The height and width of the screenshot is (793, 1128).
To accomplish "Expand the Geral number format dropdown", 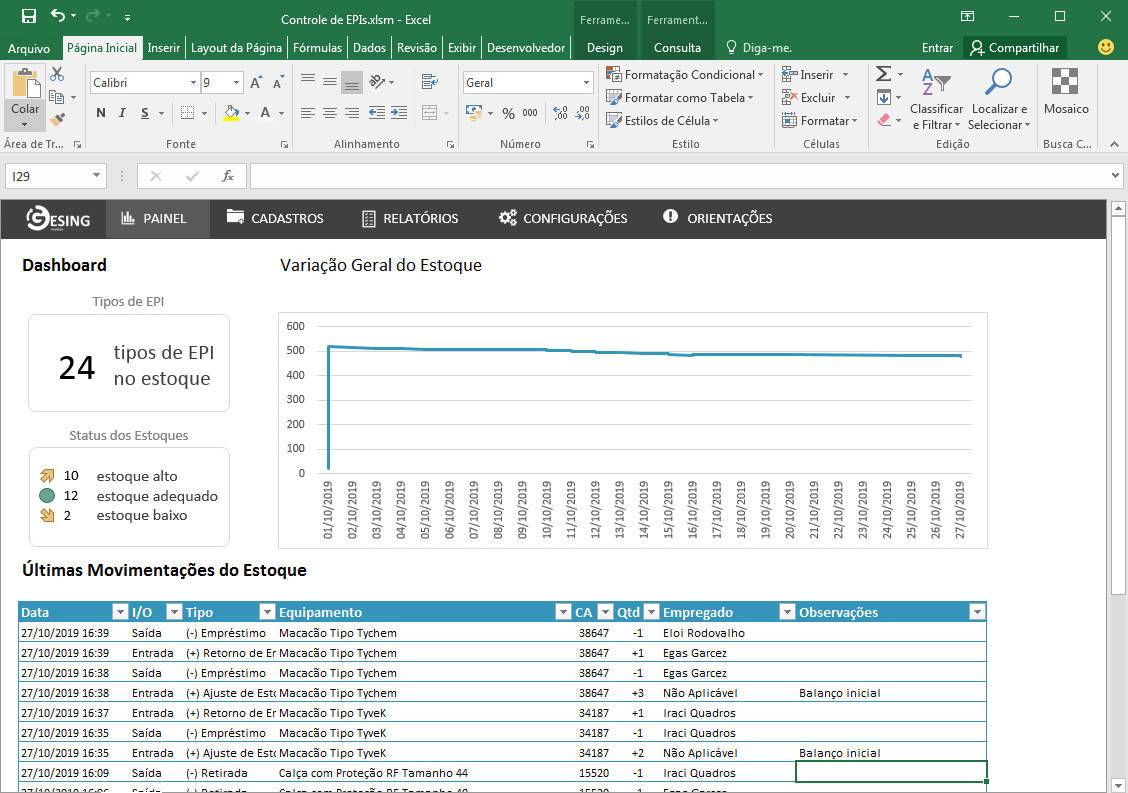I will (586, 83).
